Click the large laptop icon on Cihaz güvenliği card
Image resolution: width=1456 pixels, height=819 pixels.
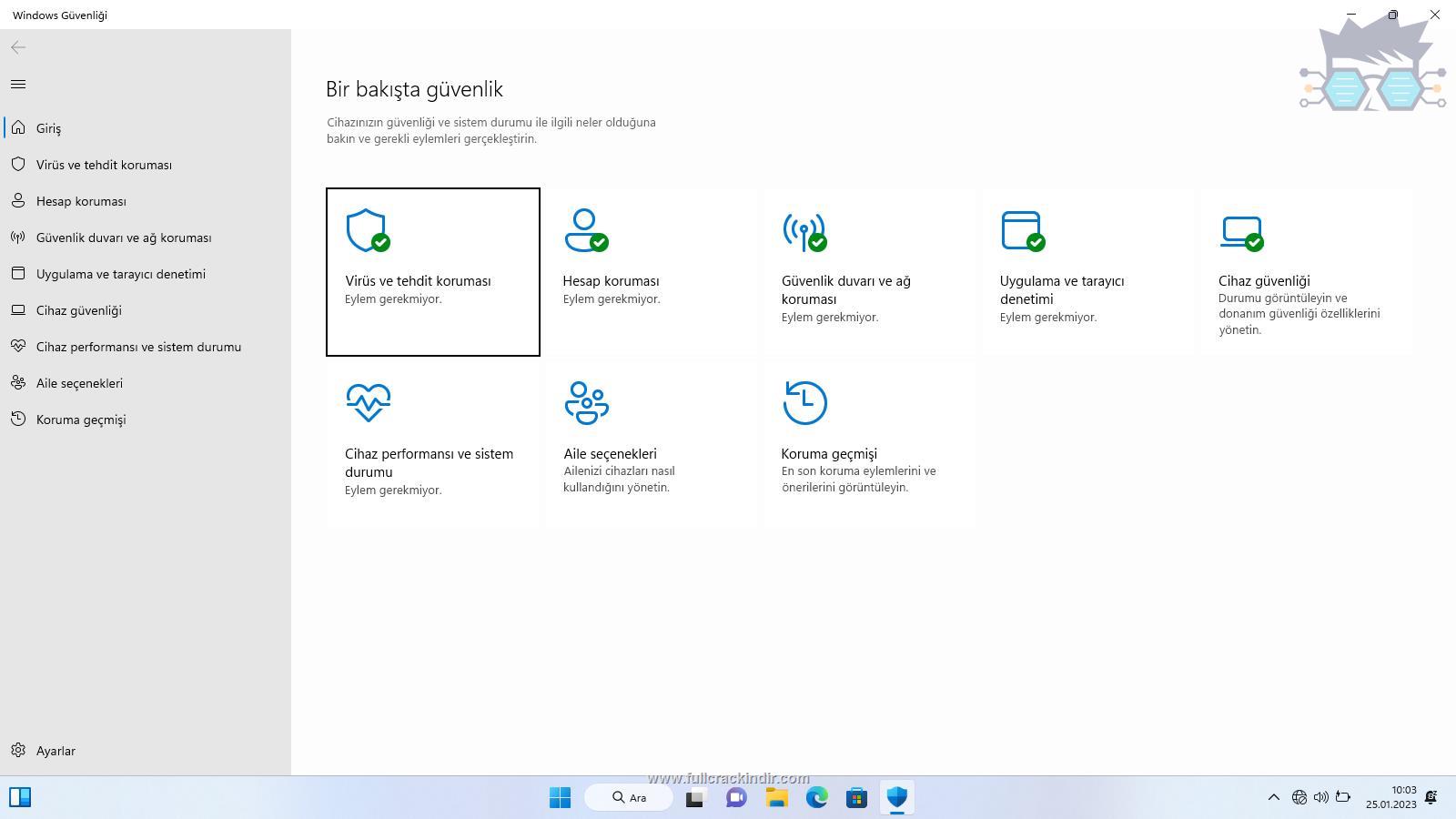coord(1241,233)
